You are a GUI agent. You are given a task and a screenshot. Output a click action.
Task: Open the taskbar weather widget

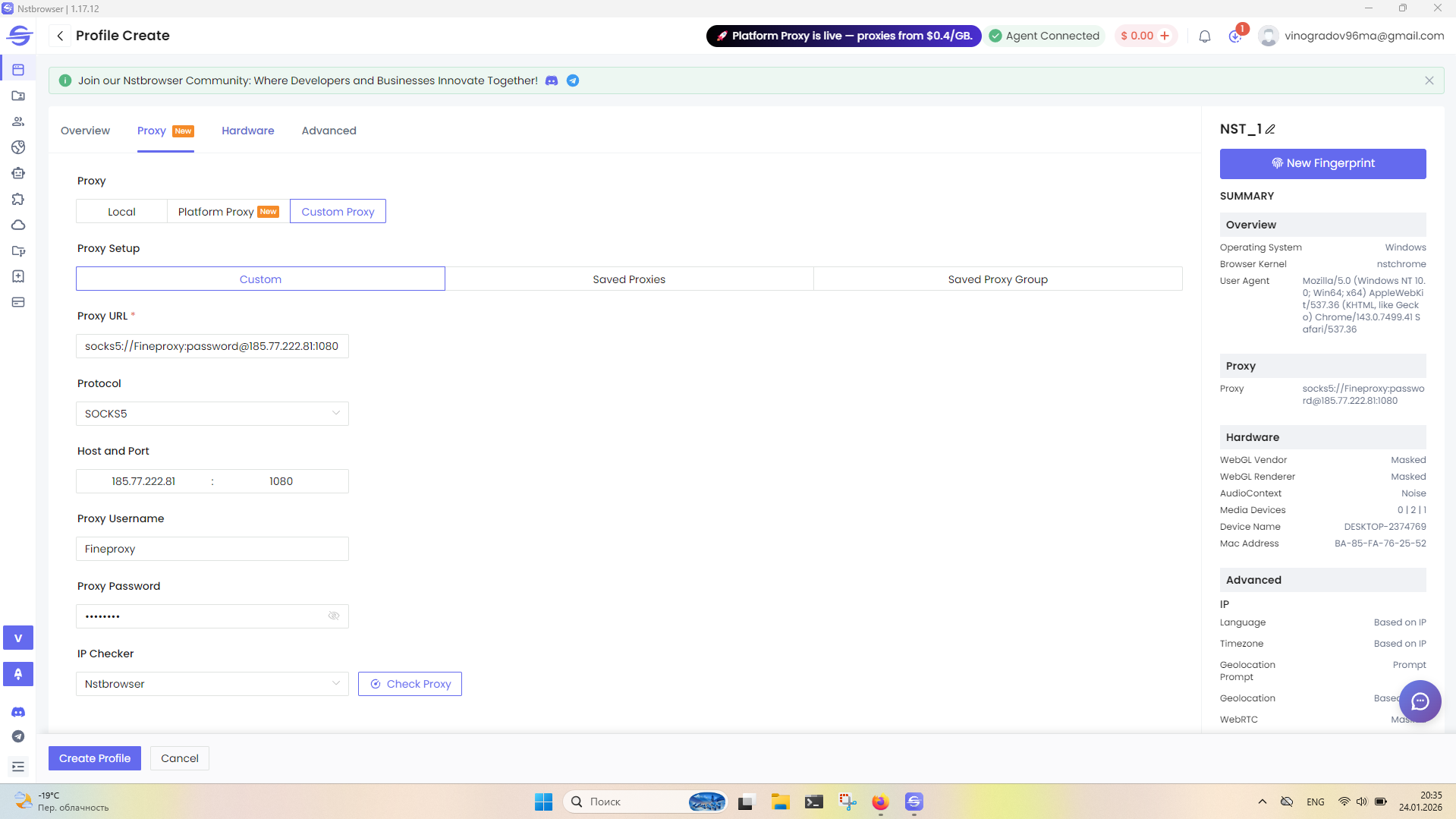point(62,802)
